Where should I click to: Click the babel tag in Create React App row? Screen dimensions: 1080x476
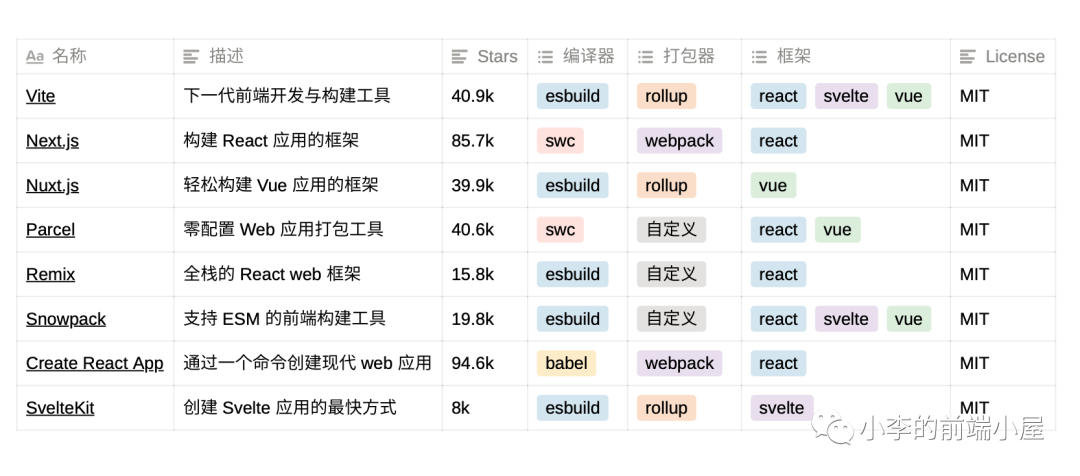(566, 364)
